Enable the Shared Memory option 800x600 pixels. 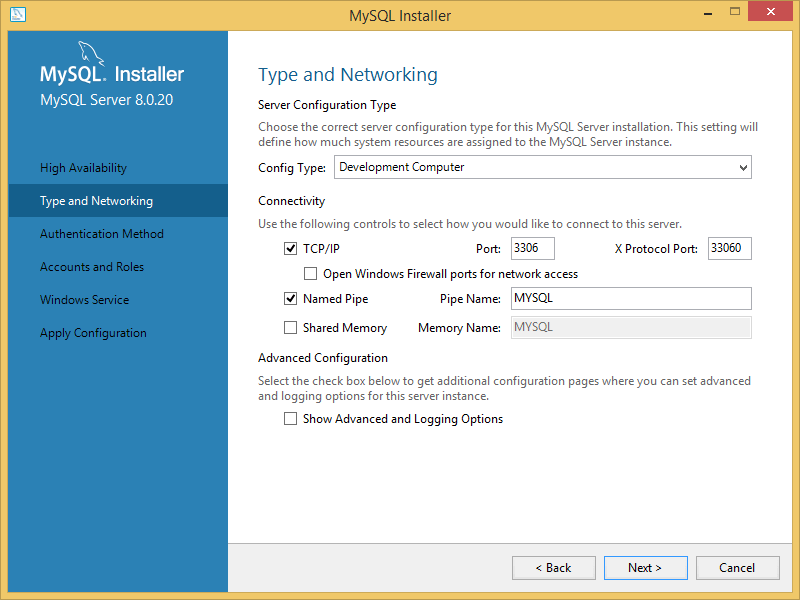[290, 327]
